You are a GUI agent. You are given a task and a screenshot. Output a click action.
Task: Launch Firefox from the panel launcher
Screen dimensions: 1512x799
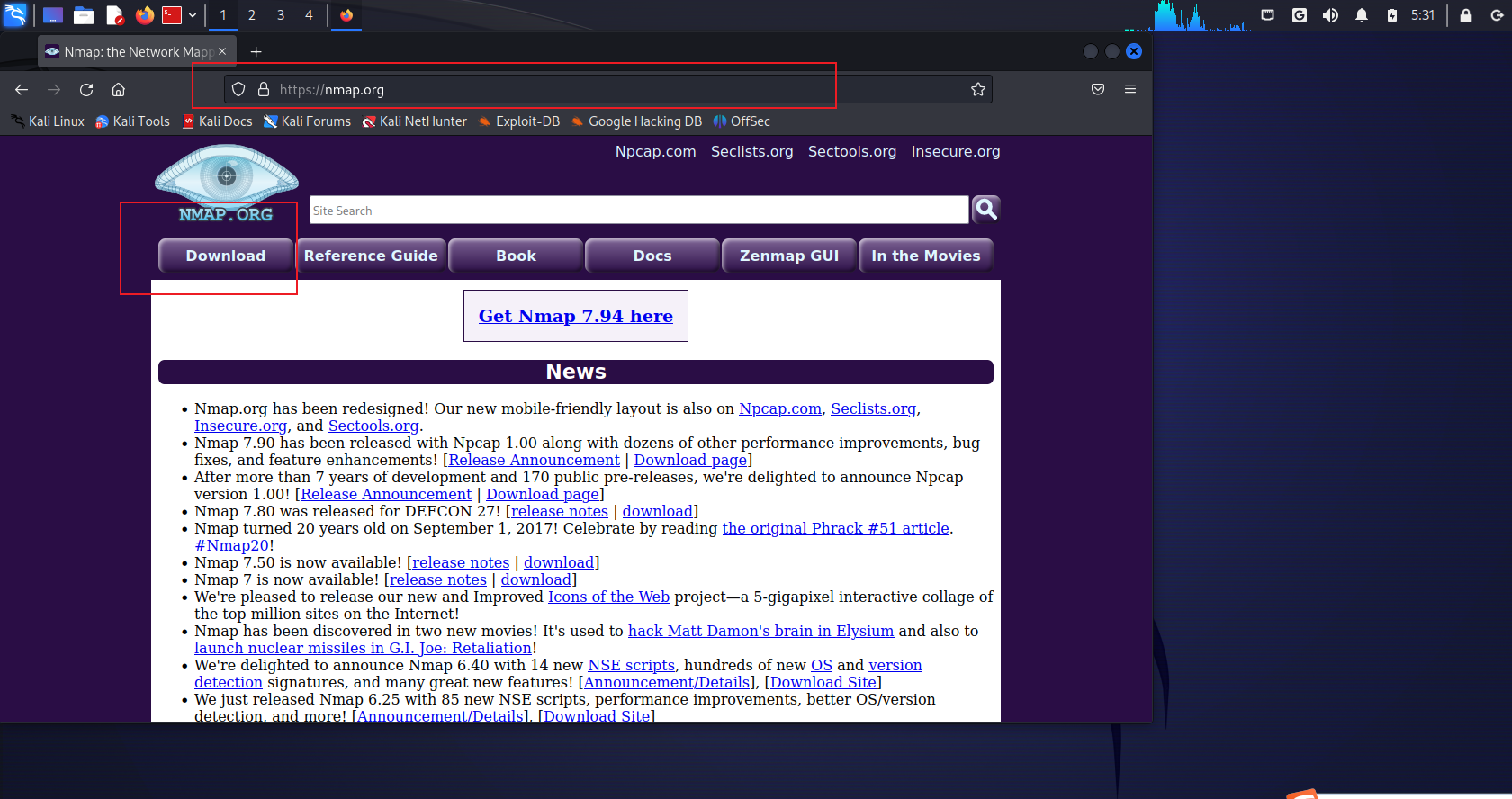pos(144,15)
